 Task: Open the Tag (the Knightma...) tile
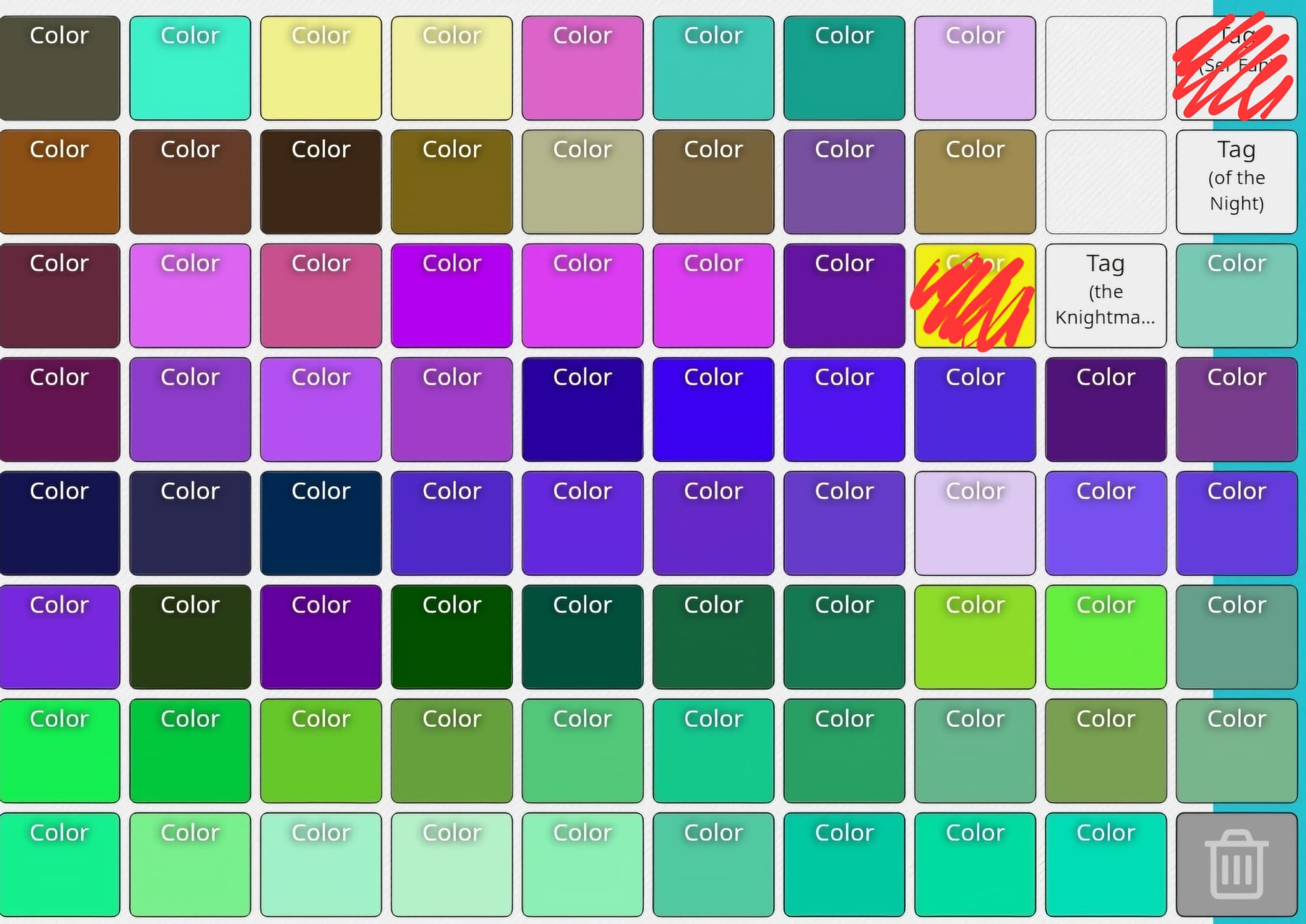pyautogui.click(x=1105, y=296)
